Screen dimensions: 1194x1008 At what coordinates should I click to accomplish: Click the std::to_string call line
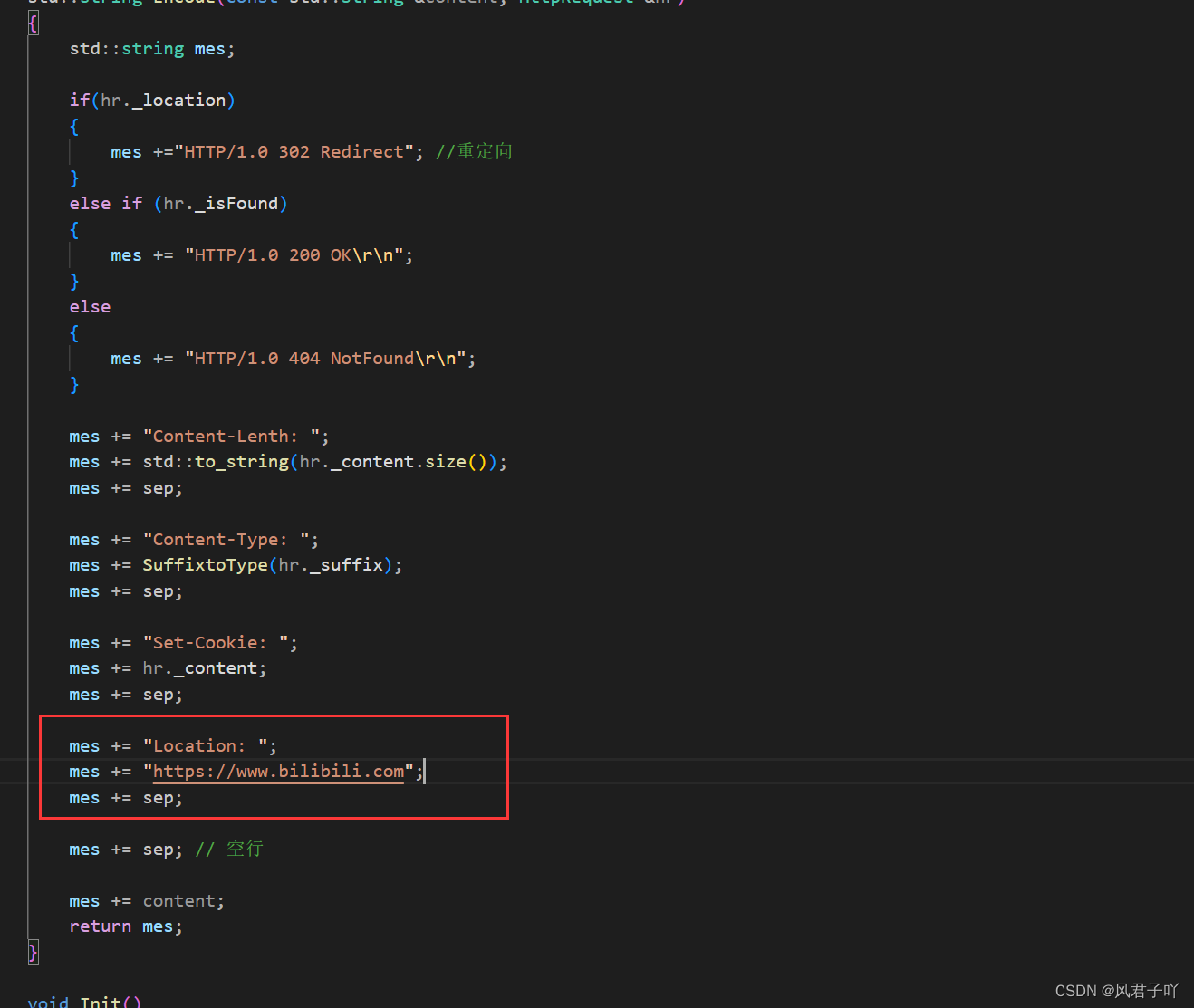click(288, 462)
